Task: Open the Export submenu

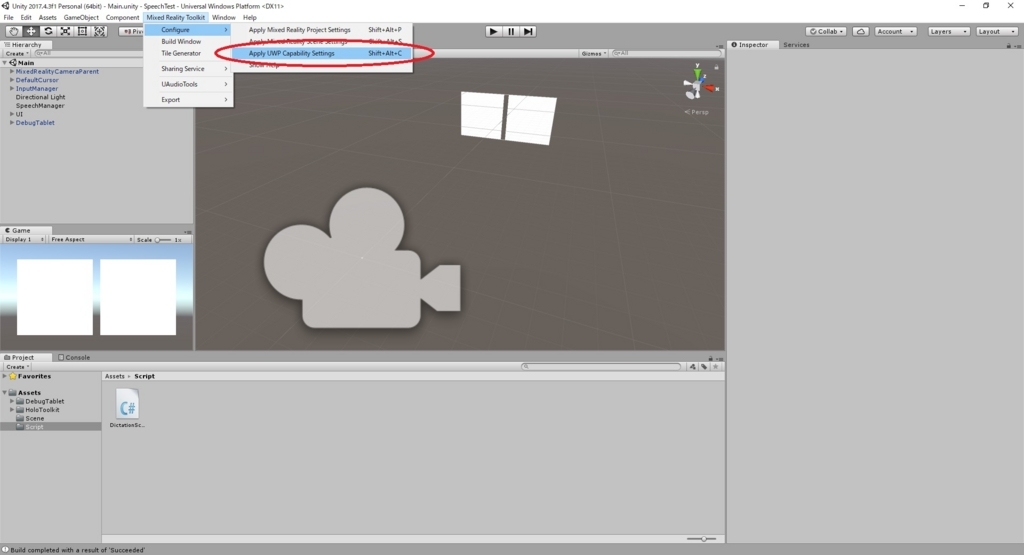Action: click(x=188, y=100)
